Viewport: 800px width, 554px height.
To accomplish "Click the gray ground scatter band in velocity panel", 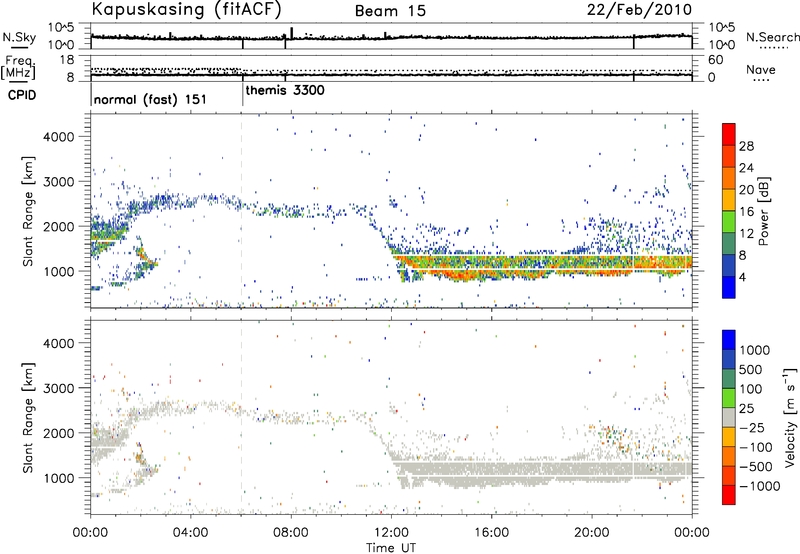I will coord(542,473).
